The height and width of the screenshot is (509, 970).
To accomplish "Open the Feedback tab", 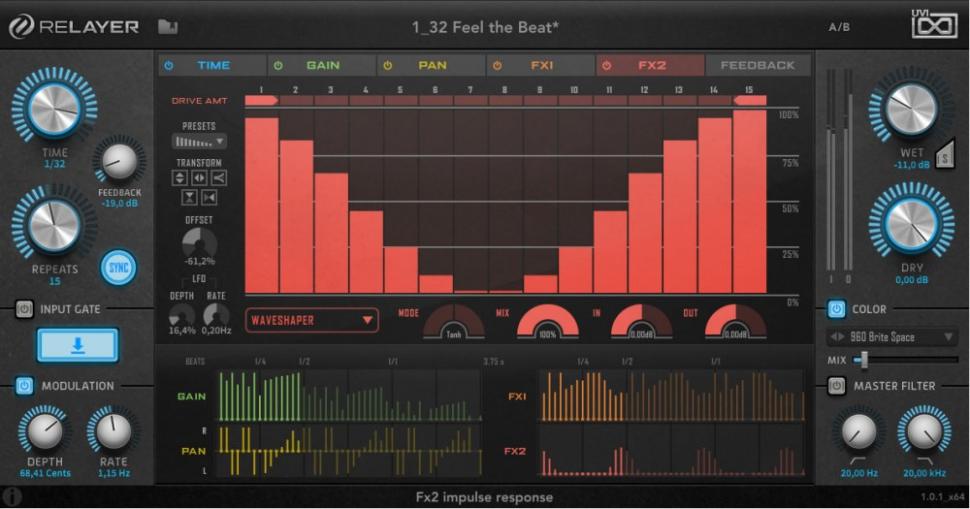I will pos(757,65).
